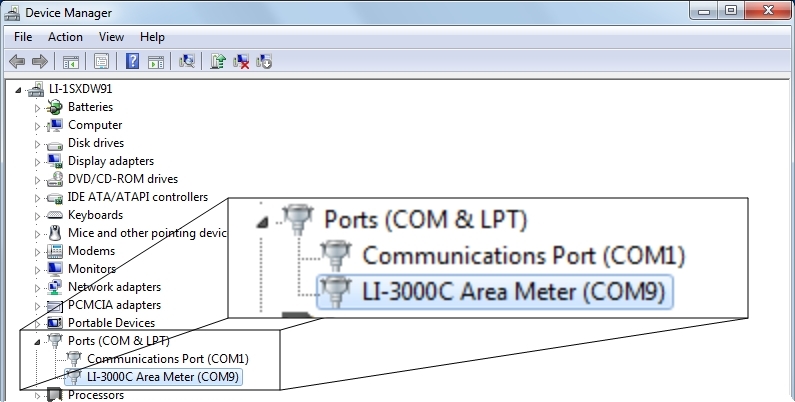Image resolution: width=795 pixels, height=402 pixels.
Task: Click the Keyboards category icon
Action: click(x=54, y=215)
